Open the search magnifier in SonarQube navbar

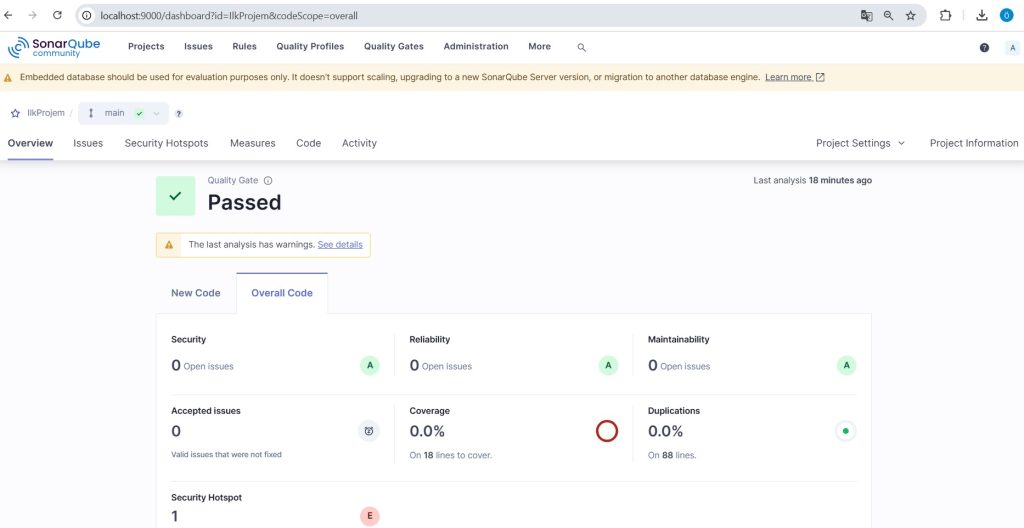581,48
